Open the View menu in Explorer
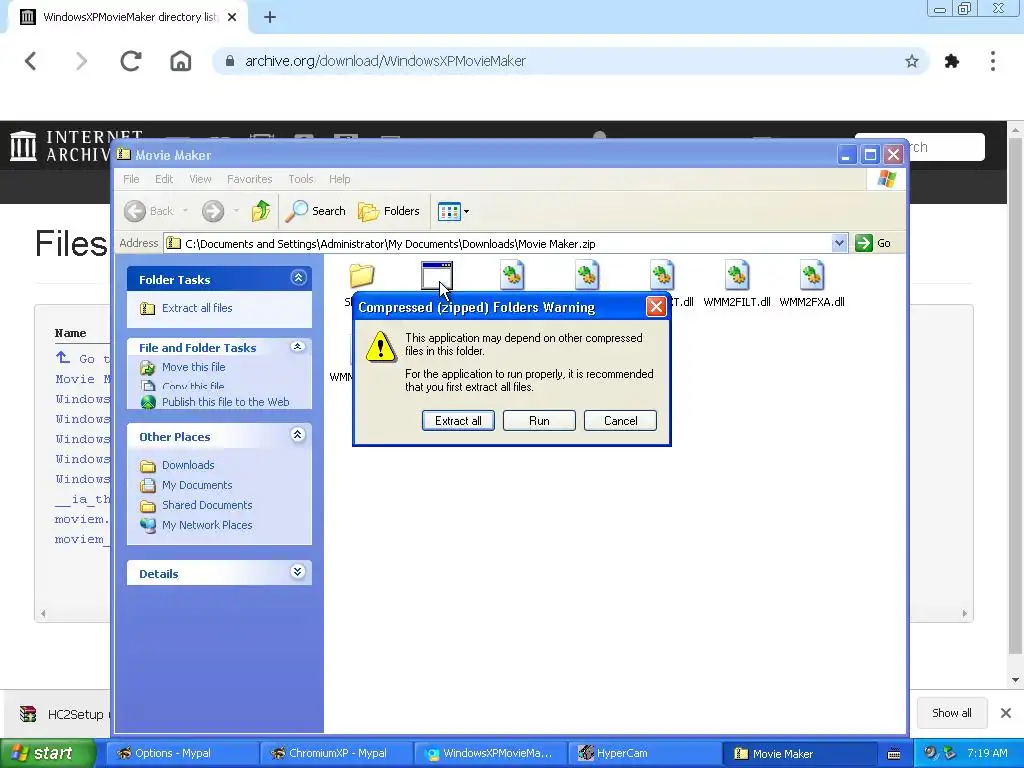The height and width of the screenshot is (768, 1024). point(200,179)
